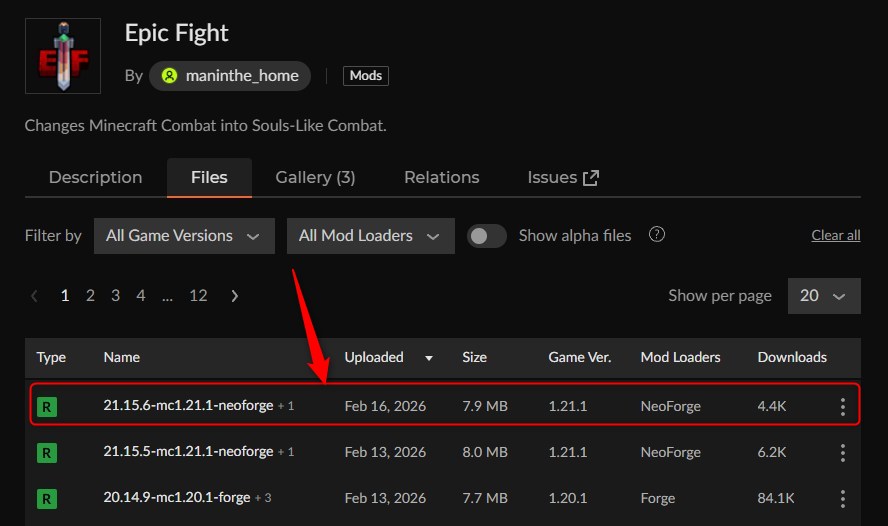Open the three-dot menu for 21.15.6 file

point(843,407)
